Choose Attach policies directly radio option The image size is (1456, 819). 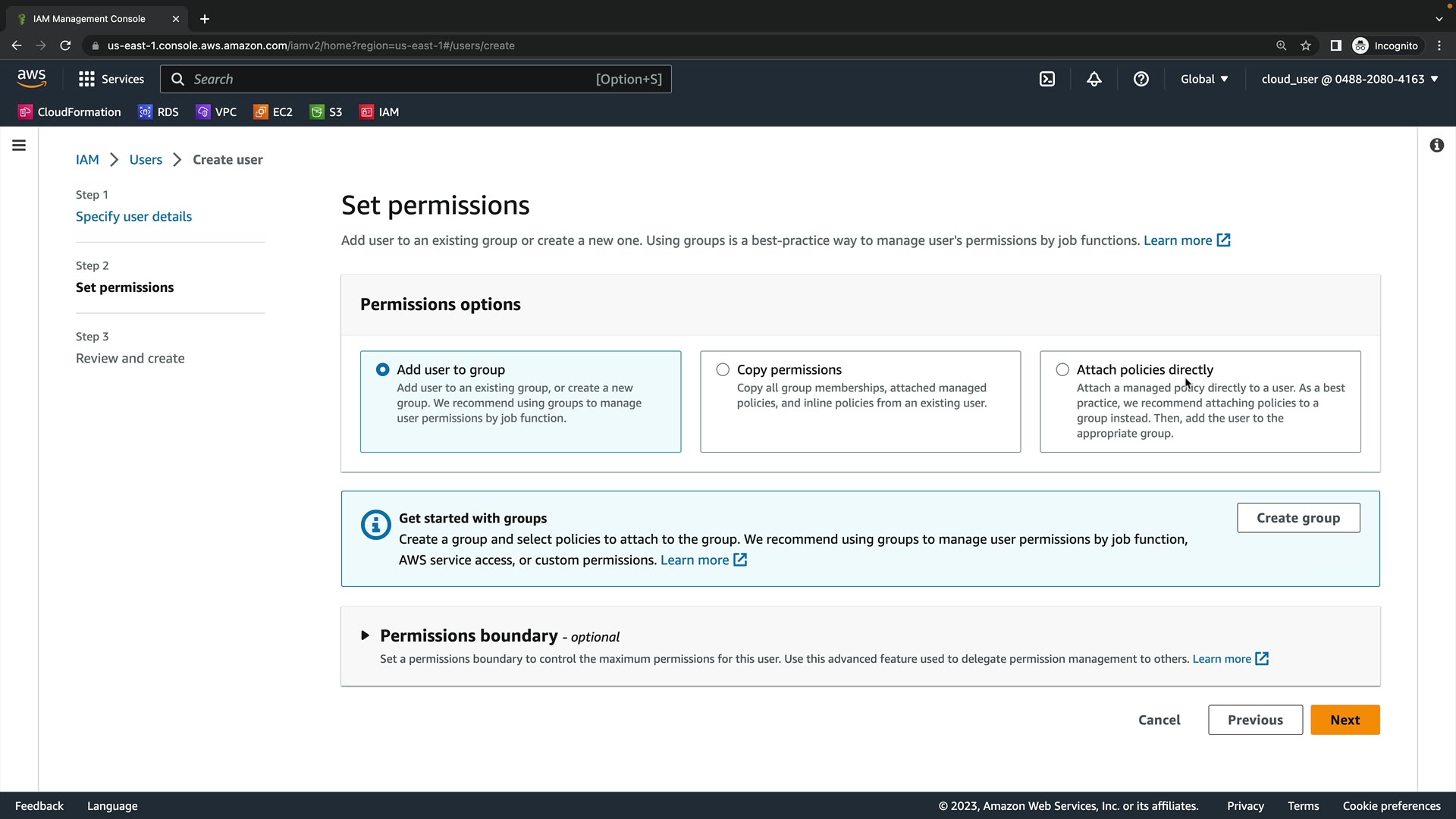click(1062, 369)
